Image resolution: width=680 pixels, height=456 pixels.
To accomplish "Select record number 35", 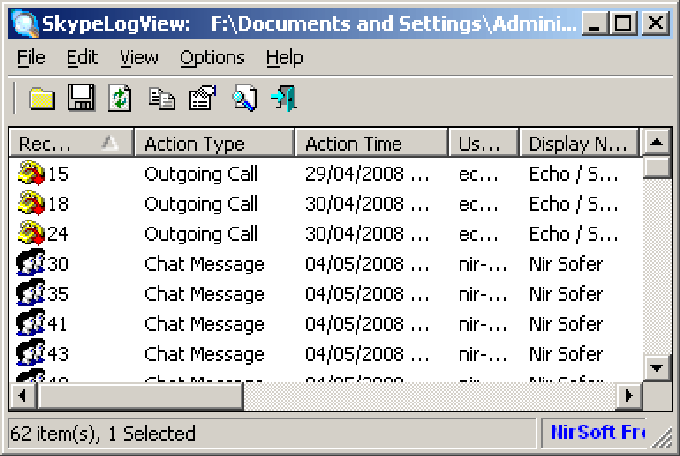I will pos(58,294).
